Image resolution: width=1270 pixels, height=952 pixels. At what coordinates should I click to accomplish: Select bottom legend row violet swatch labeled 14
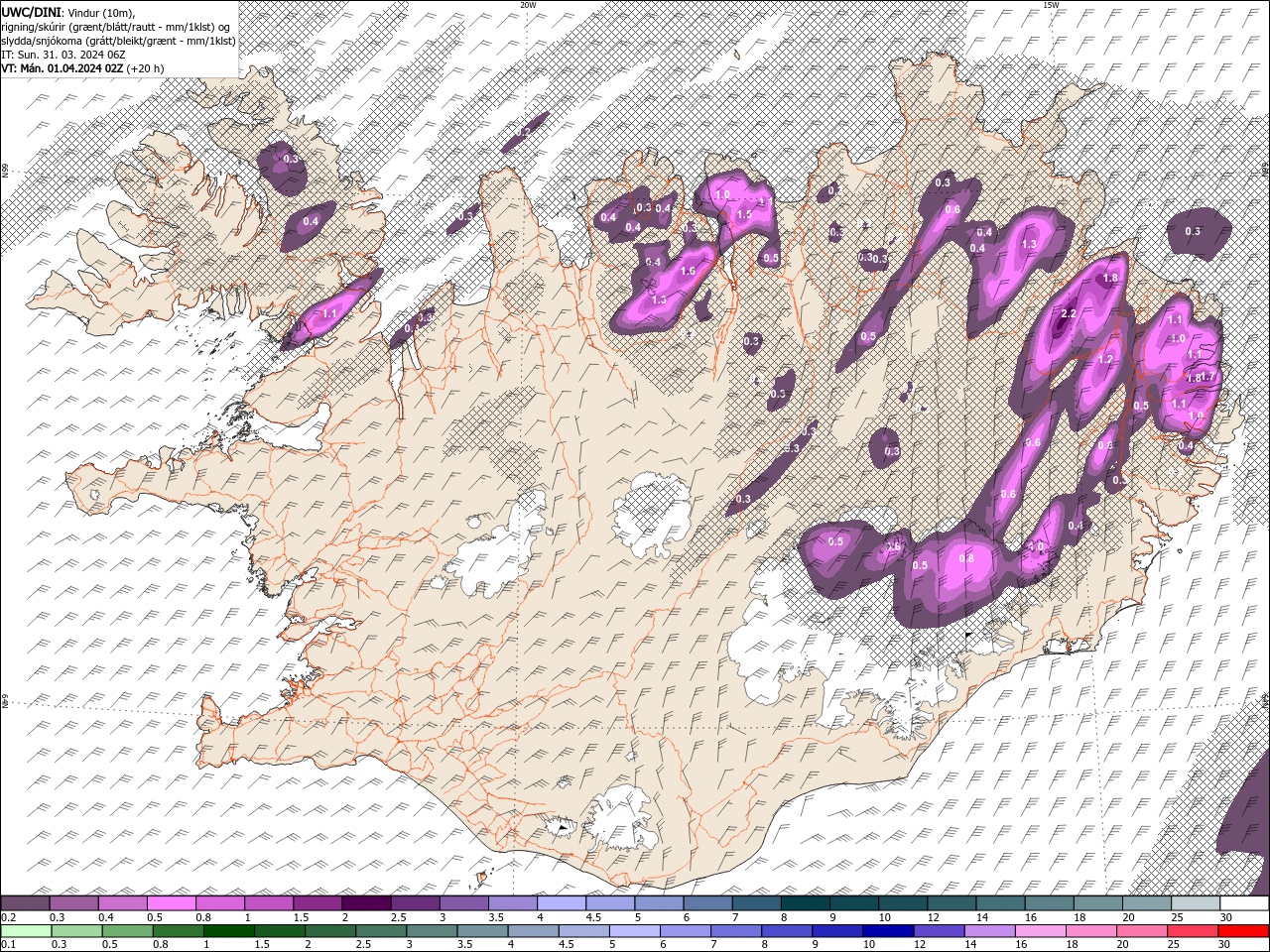coord(988,931)
